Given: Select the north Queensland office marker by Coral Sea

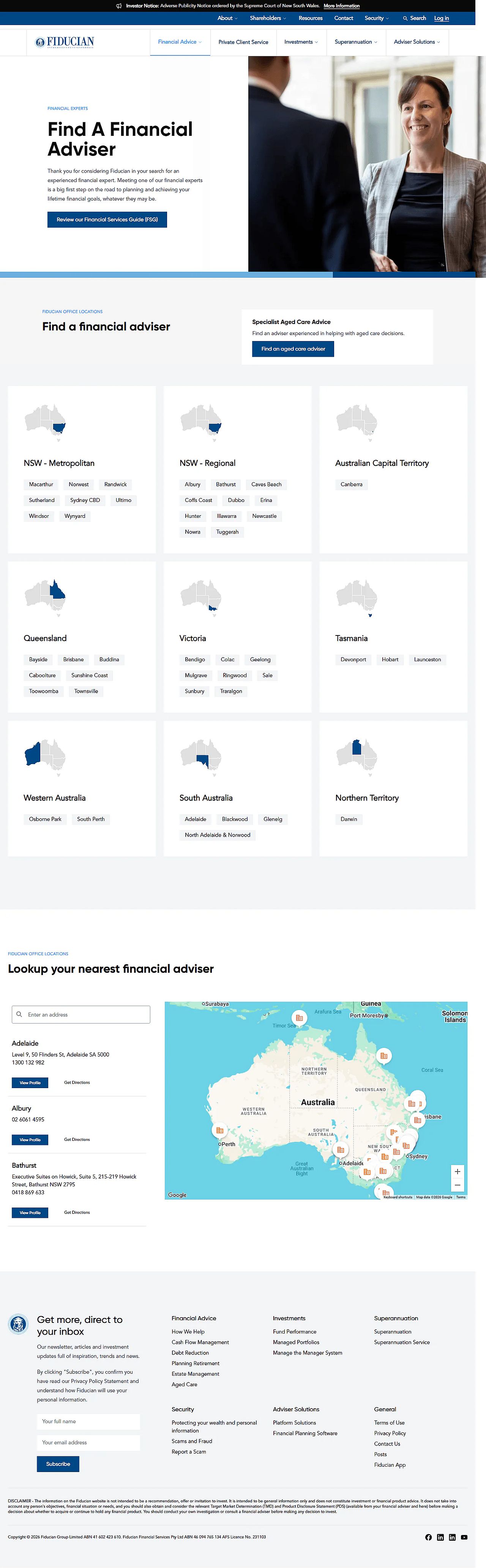Looking at the screenshot, I should [x=384, y=1055].
